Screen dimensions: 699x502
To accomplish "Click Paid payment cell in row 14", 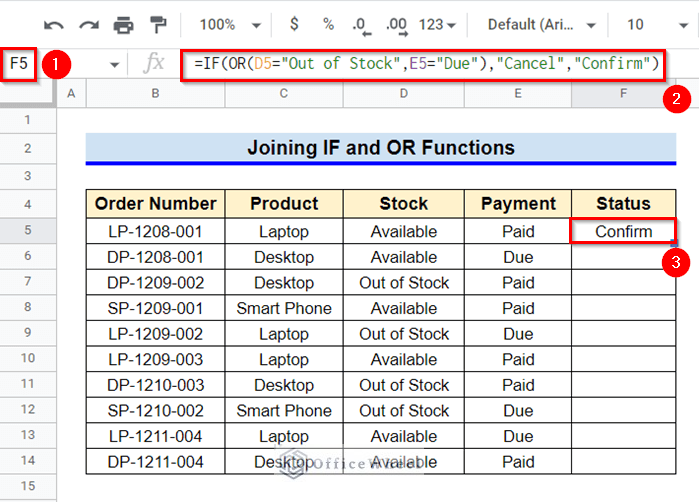I will (518, 462).
